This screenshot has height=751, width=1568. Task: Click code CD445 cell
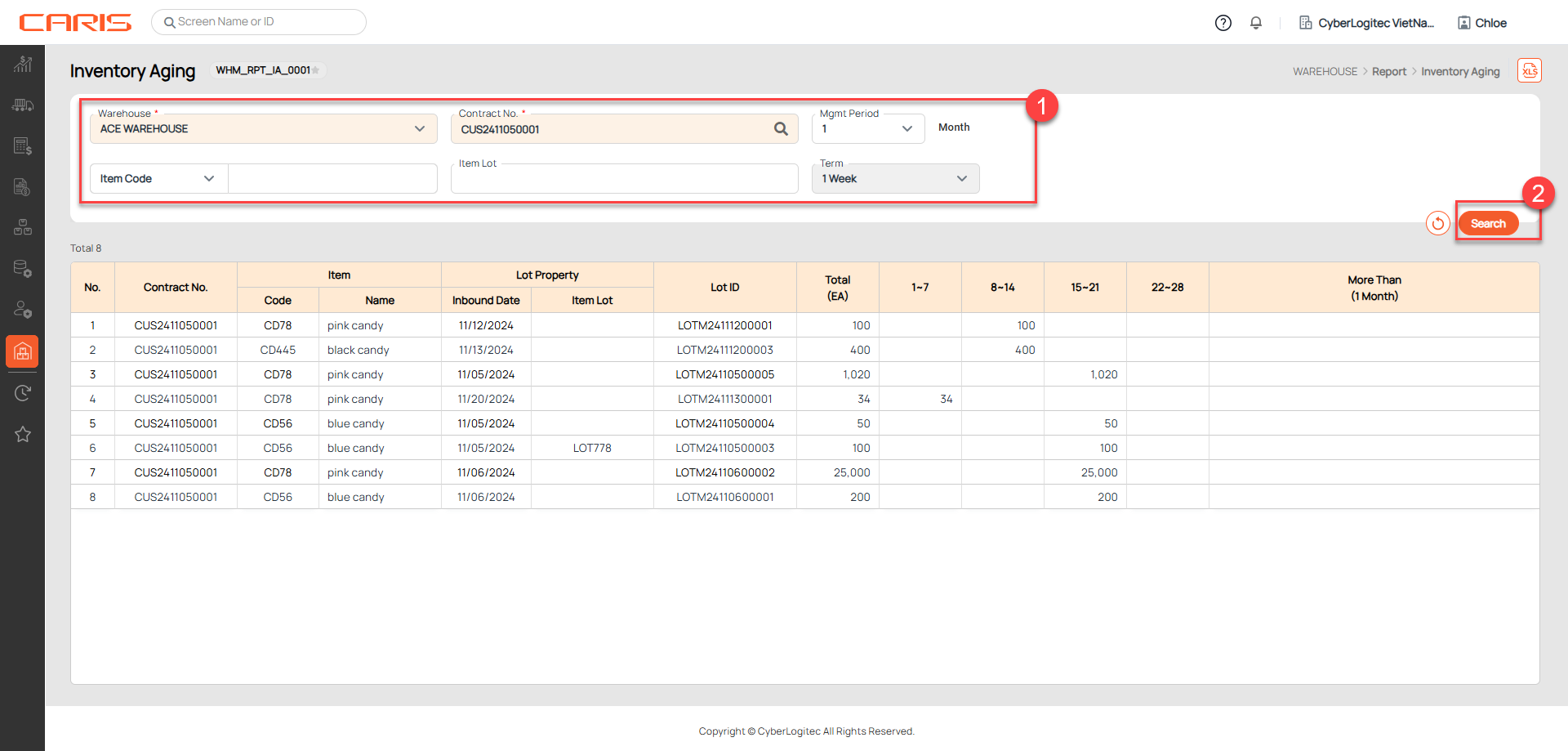(278, 350)
